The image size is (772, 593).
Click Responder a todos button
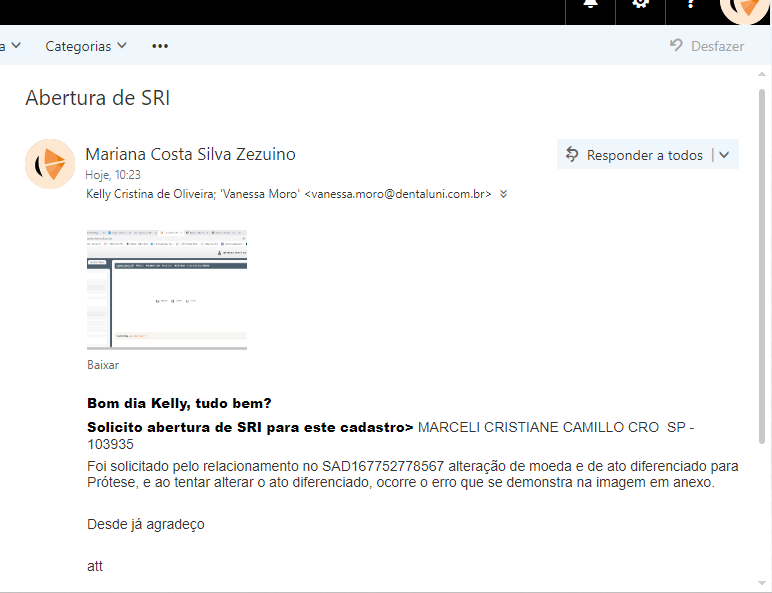(635, 155)
